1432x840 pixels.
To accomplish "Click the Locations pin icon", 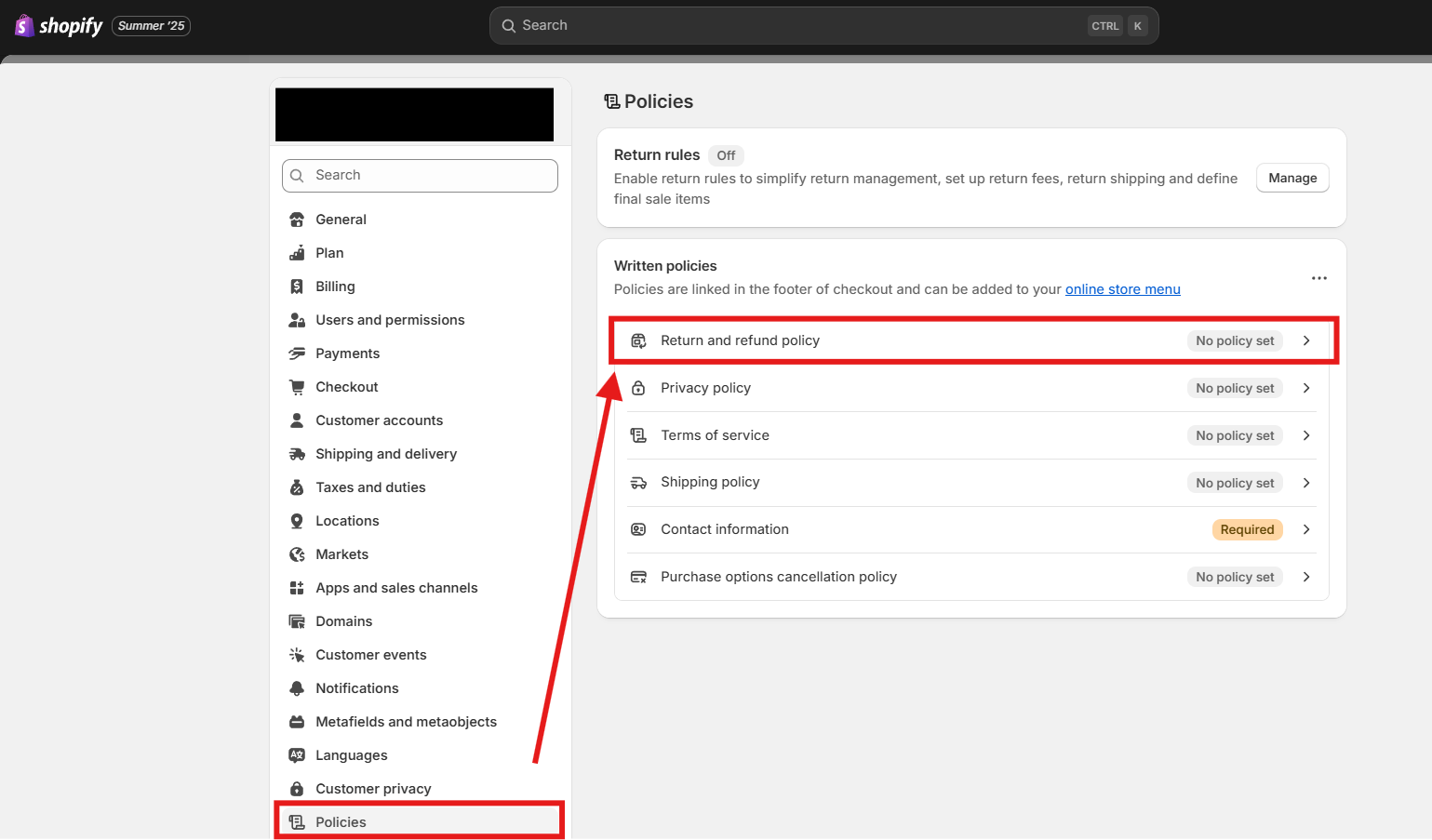I will pos(297,521).
